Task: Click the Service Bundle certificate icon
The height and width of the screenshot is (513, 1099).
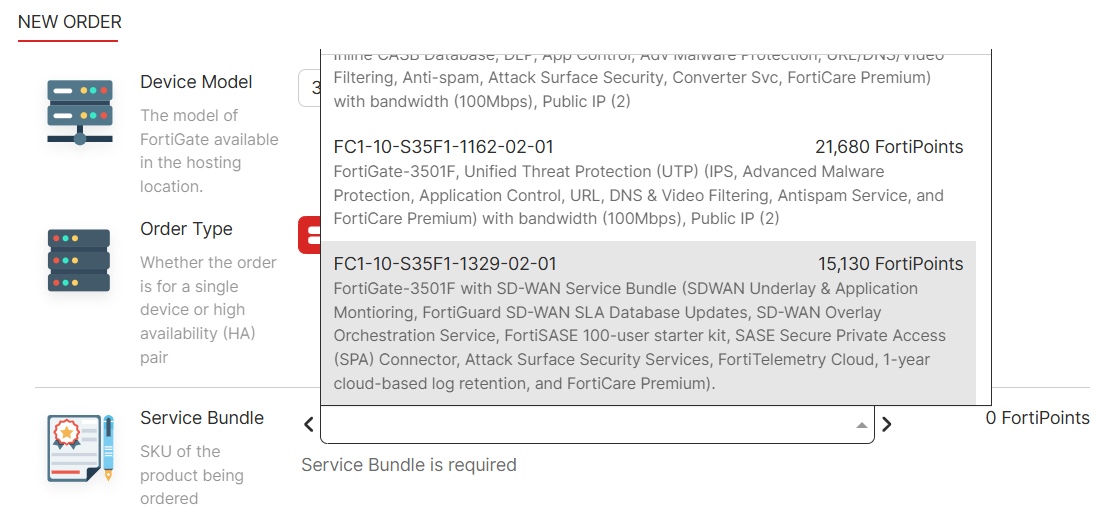Action: [x=81, y=448]
